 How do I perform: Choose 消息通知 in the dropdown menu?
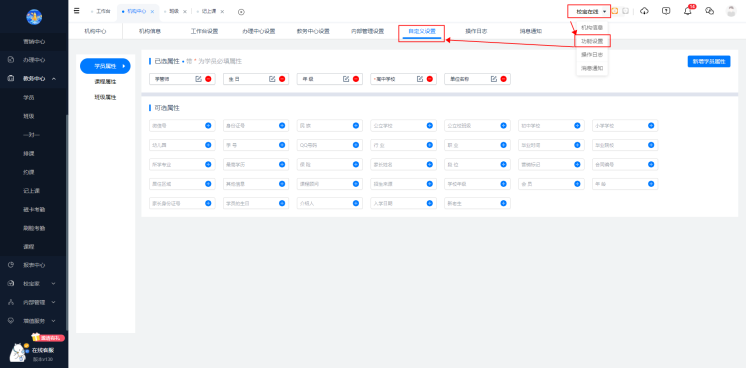click(592, 68)
